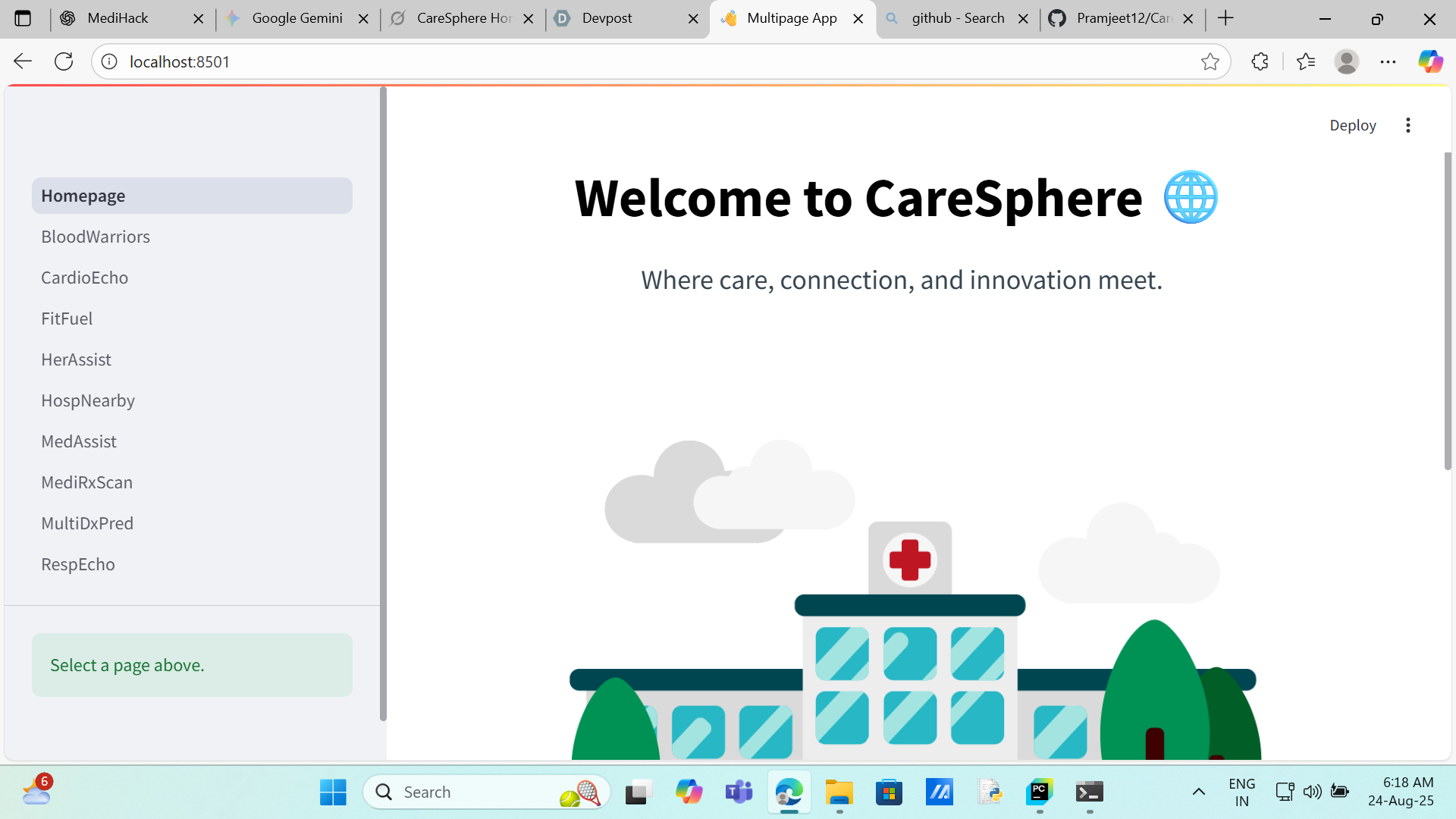The image size is (1456, 819).
Task: Open the Copilot sidebar icon
Action: [1430, 61]
